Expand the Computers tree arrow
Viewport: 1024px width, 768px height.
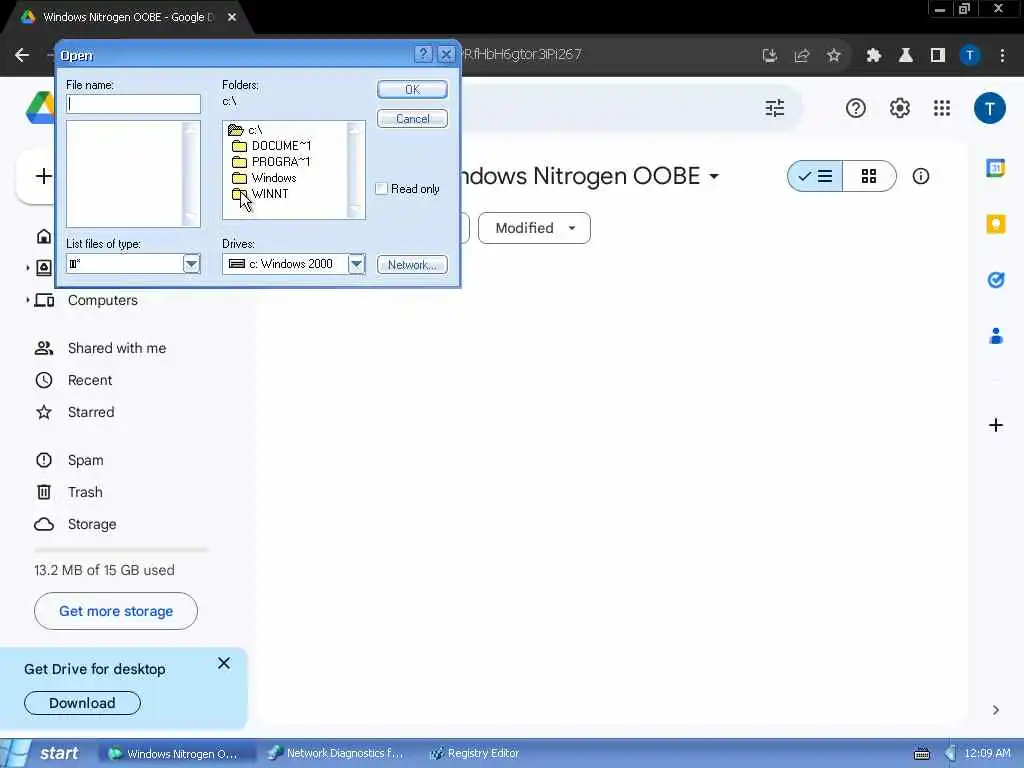[x=27, y=300]
